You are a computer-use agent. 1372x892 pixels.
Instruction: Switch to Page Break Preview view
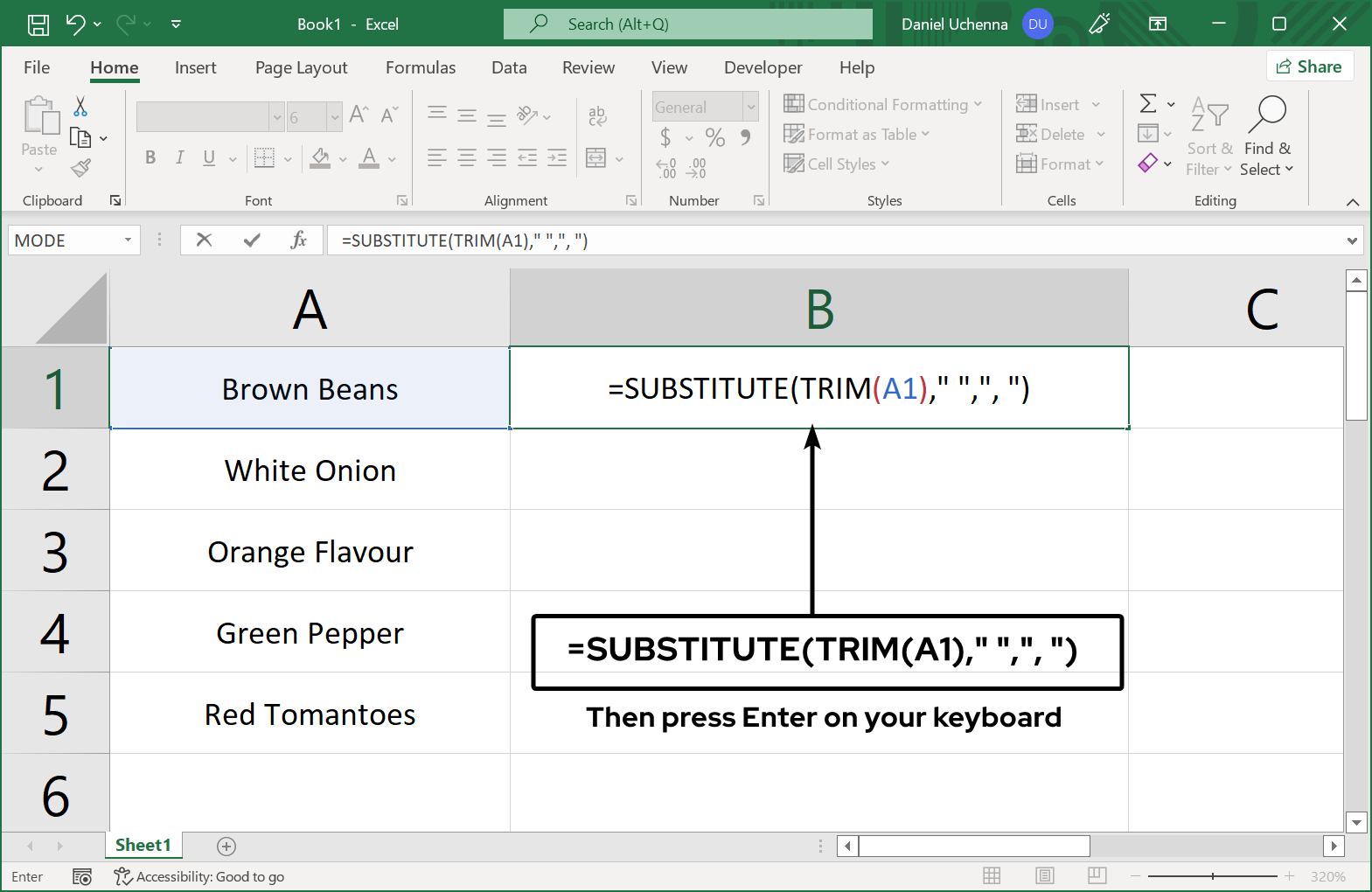point(1097,875)
